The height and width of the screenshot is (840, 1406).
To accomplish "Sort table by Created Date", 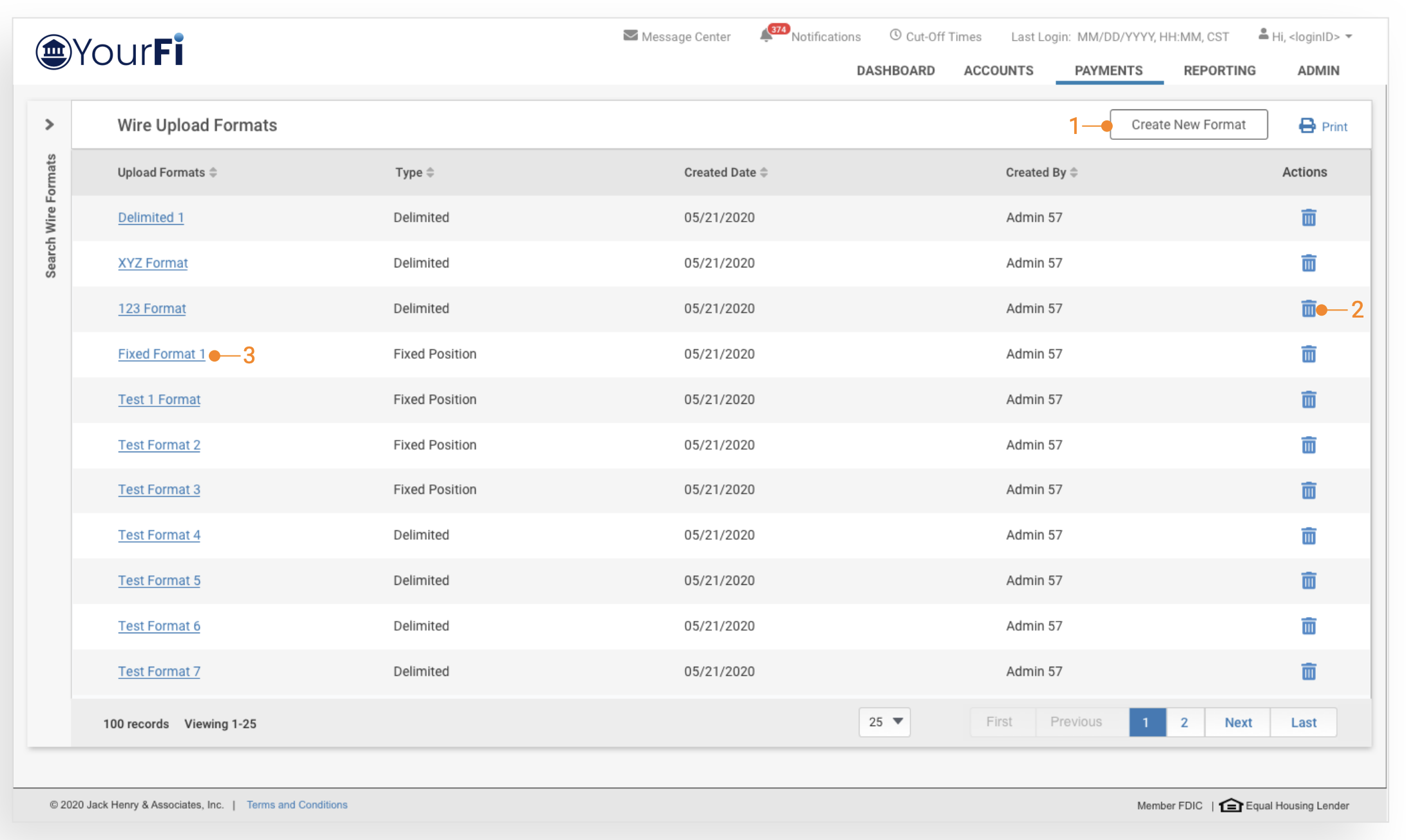I will point(764,173).
